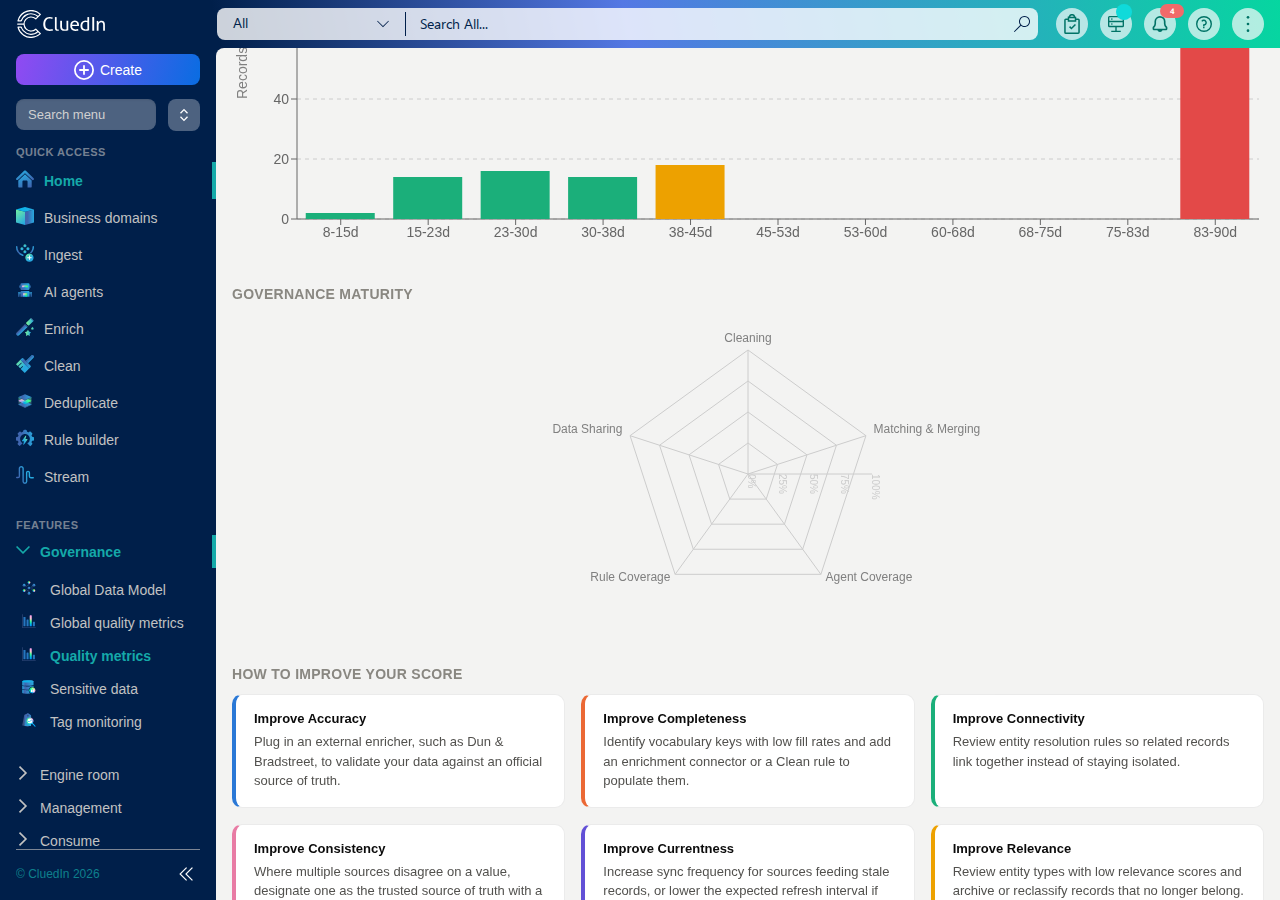The width and height of the screenshot is (1280, 900).
Task: Open the notifications bell
Action: click(x=1160, y=24)
